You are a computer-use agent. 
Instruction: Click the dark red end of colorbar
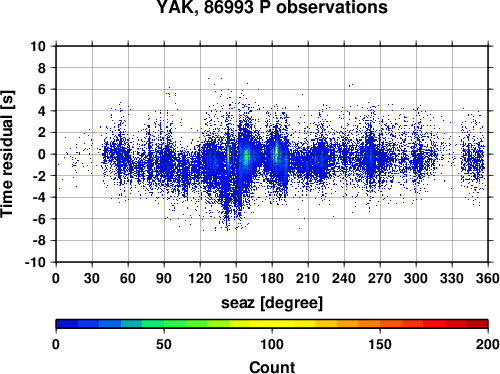click(477, 324)
